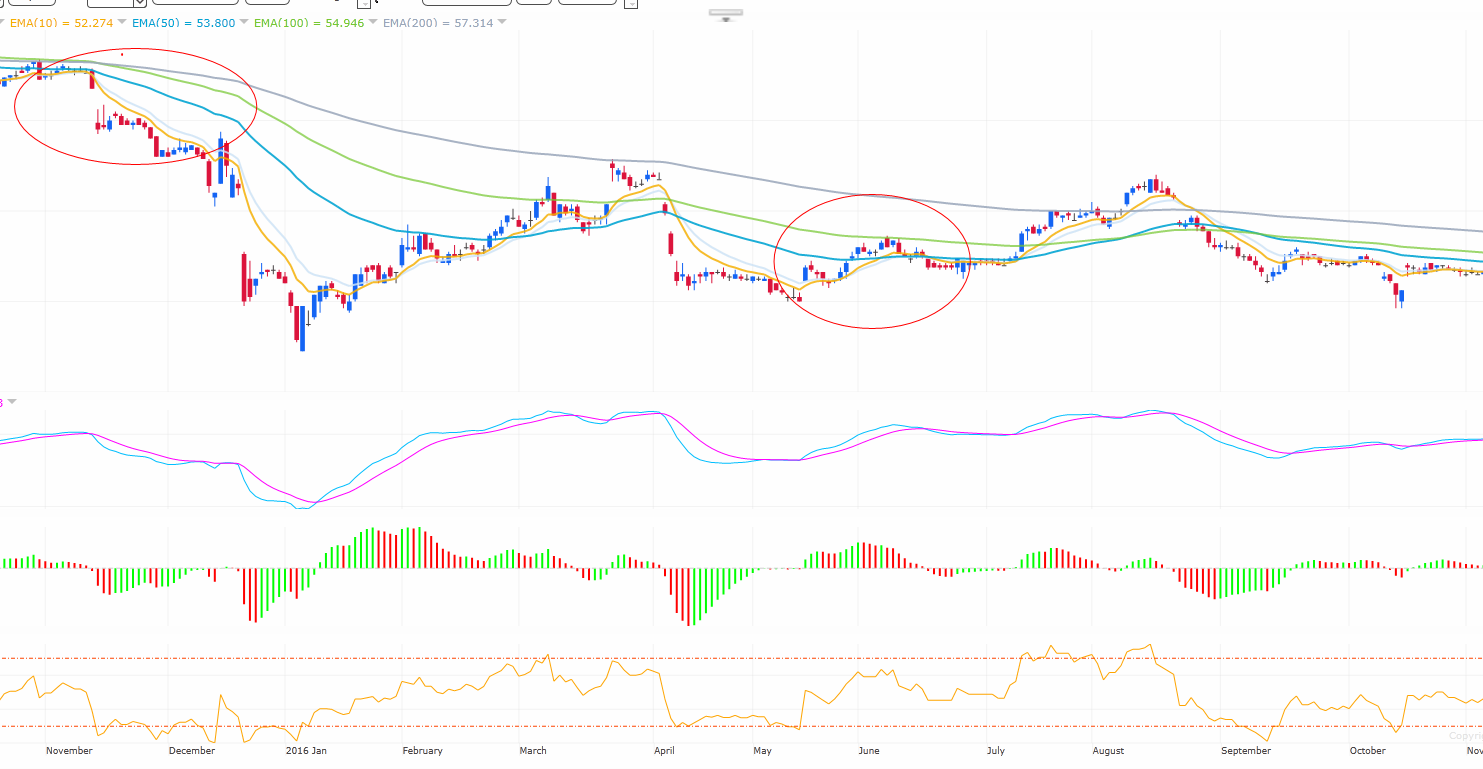The height and width of the screenshot is (769, 1483).
Task: Click the EMA(100) = 54.946 legend label
Action: click(x=309, y=23)
